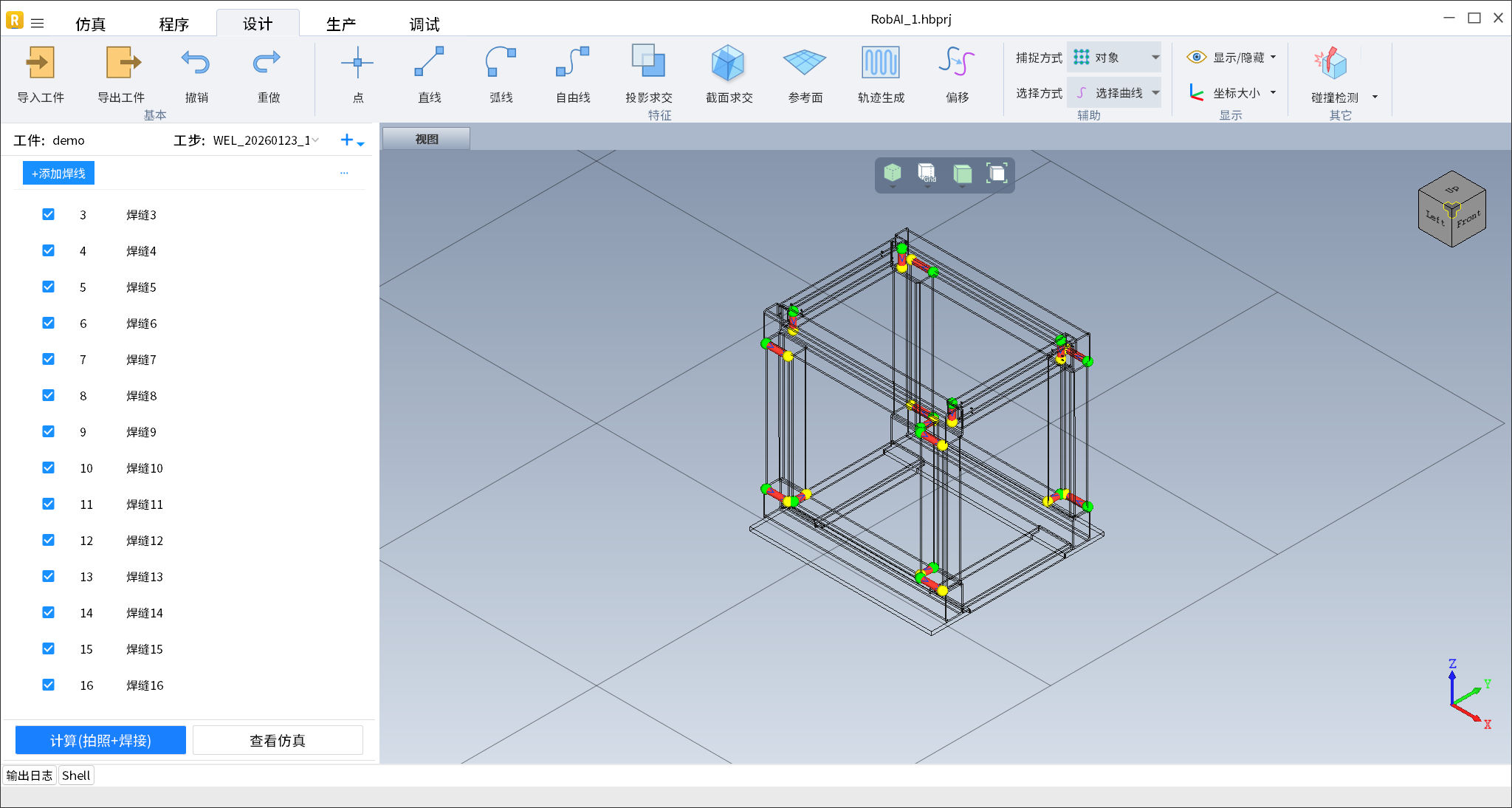
Task: Select the Free Curve (自由线) tool
Action: point(572,64)
